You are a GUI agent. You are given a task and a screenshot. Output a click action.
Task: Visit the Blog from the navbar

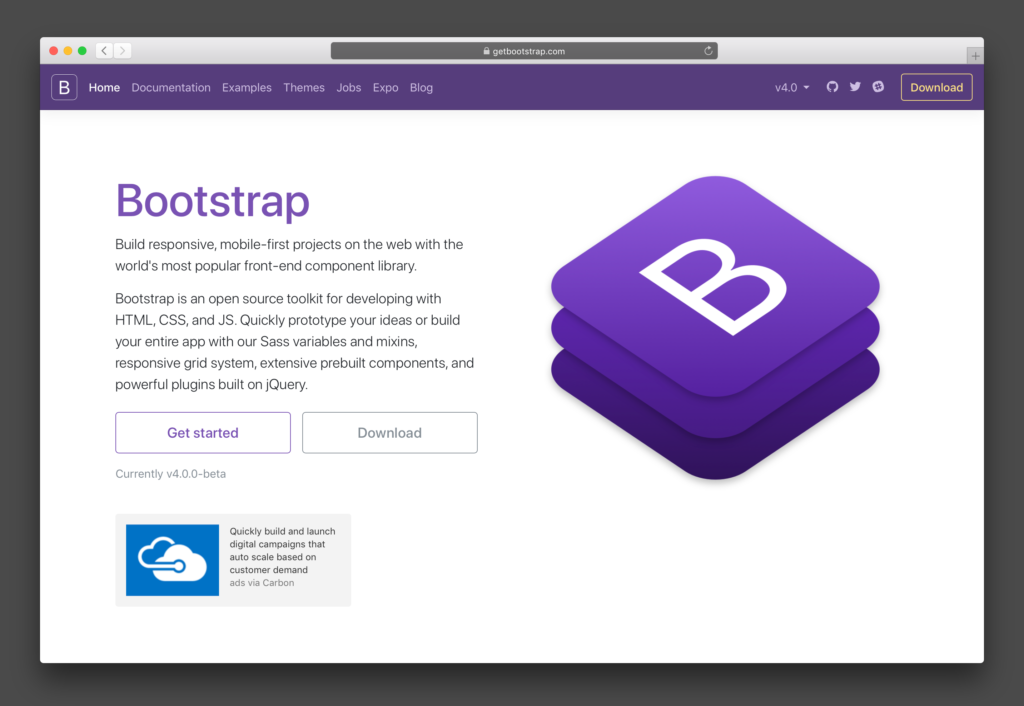[x=421, y=87]
